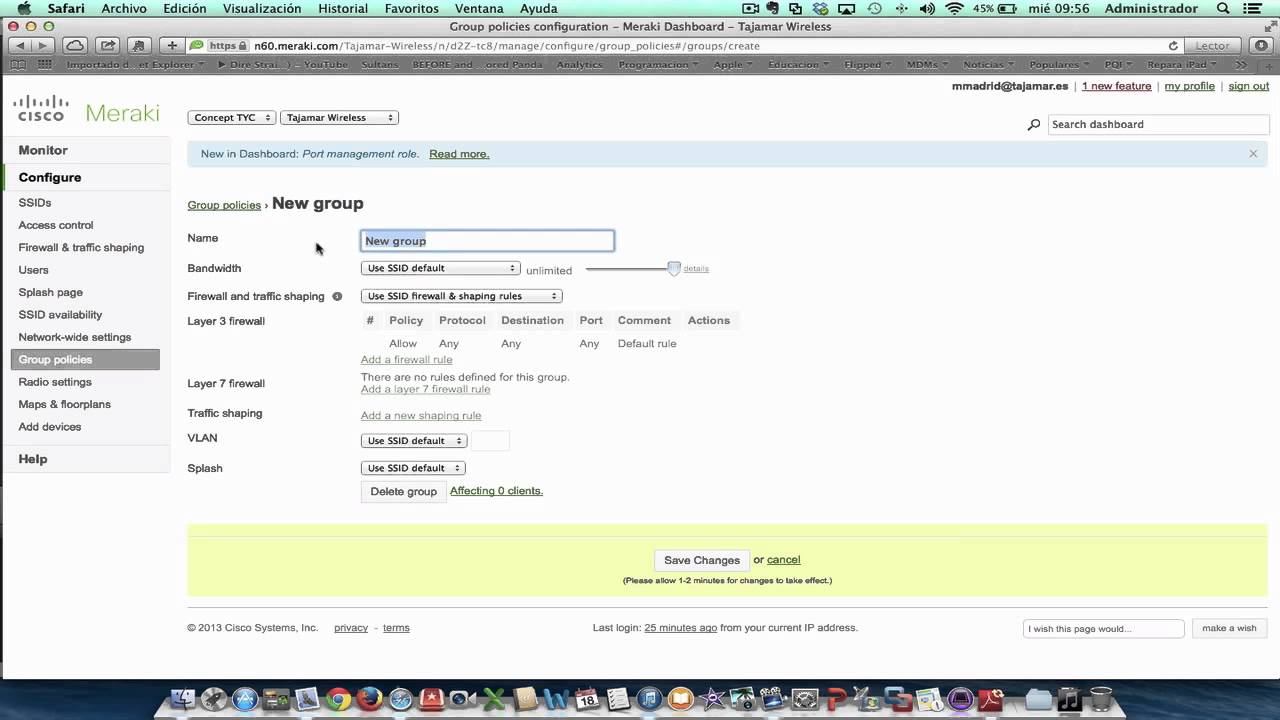Click the Lector reader button
The image size is (1280, 720).
[x=1212, y=46]
